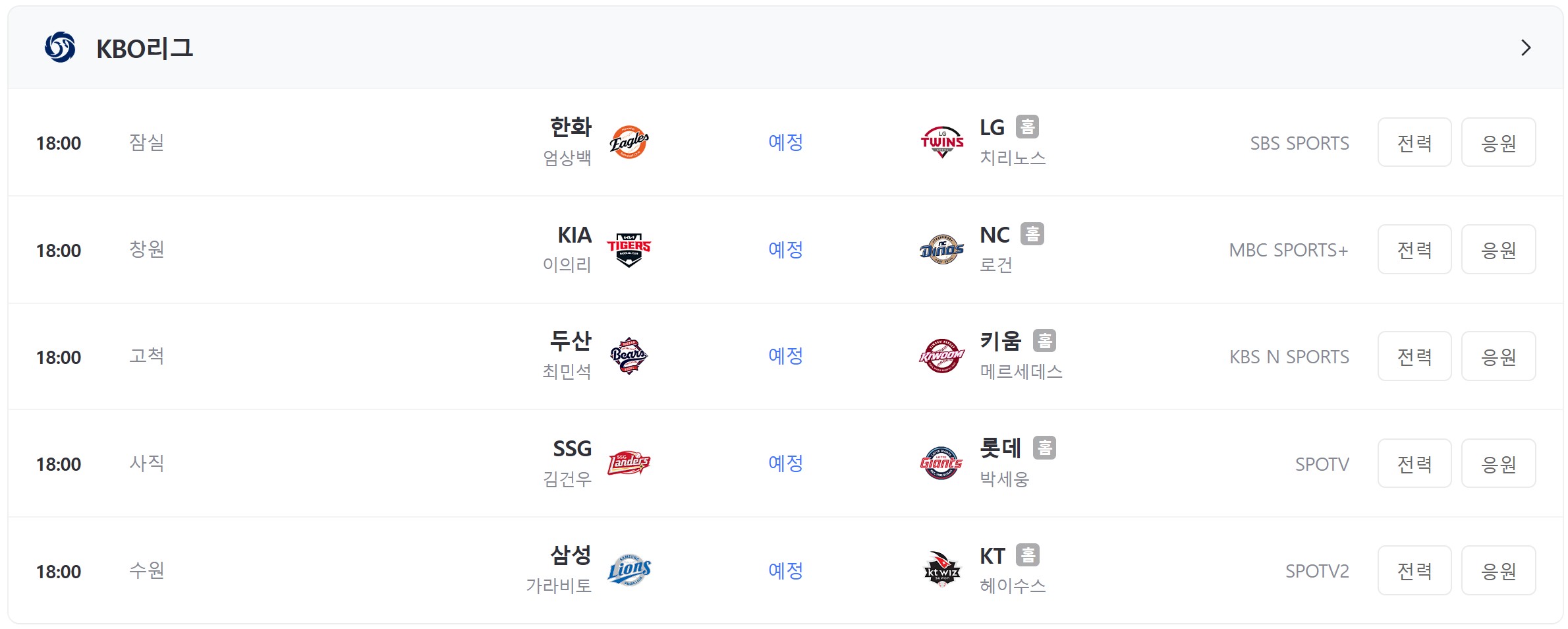Open 전력 for the 두산 vs 키움 game
Viewport: 1568px width, 629px height.
click(1414, 356)
